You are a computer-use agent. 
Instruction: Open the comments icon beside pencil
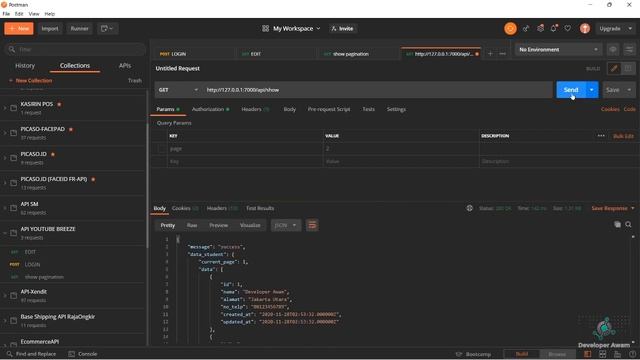(628, 69)
